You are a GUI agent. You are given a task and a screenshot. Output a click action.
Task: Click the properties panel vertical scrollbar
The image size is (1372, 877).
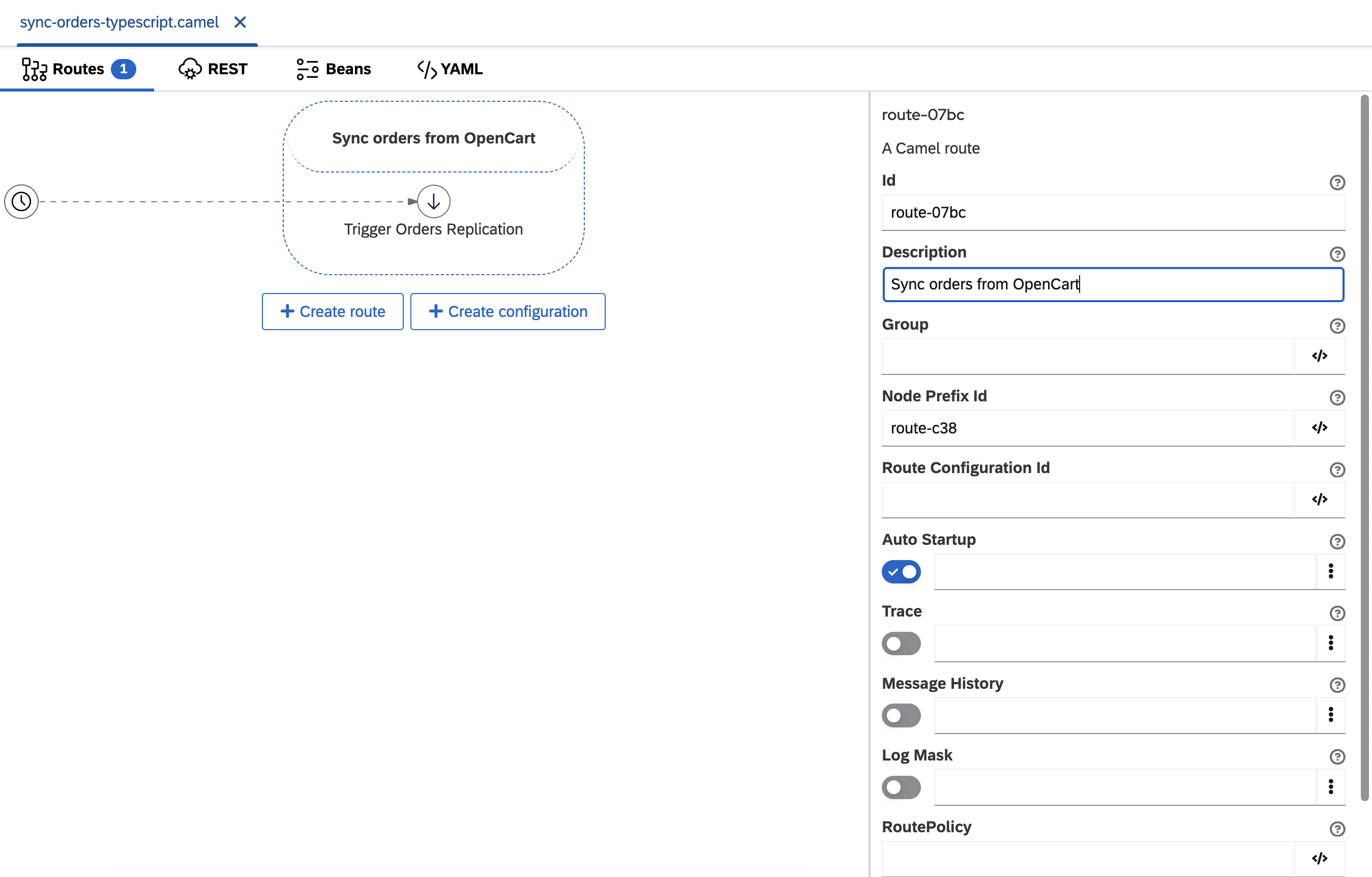coord(1364,447)
